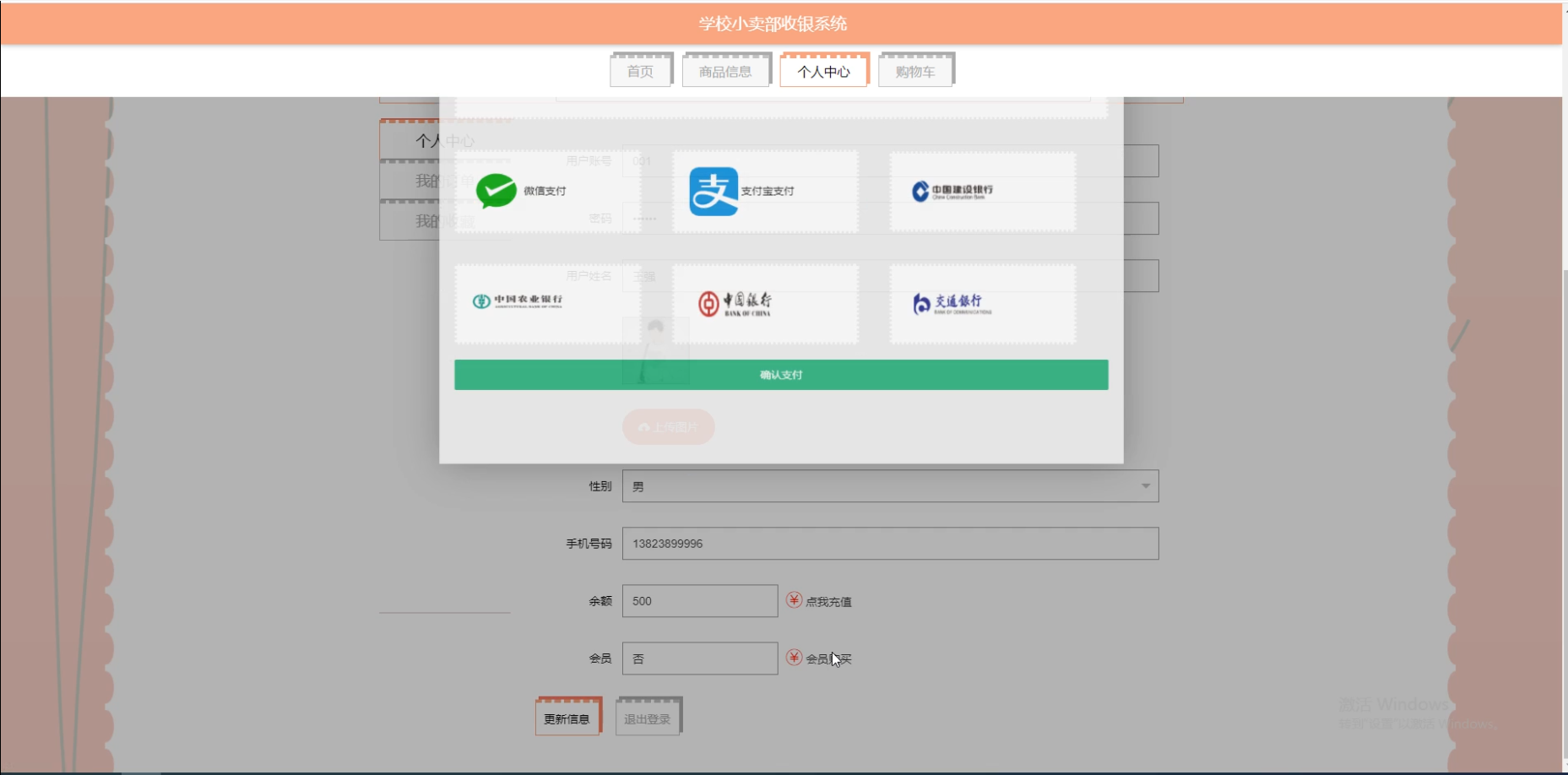
Task: Select the WeChat Pay green logo
Action: pos(496,191)
